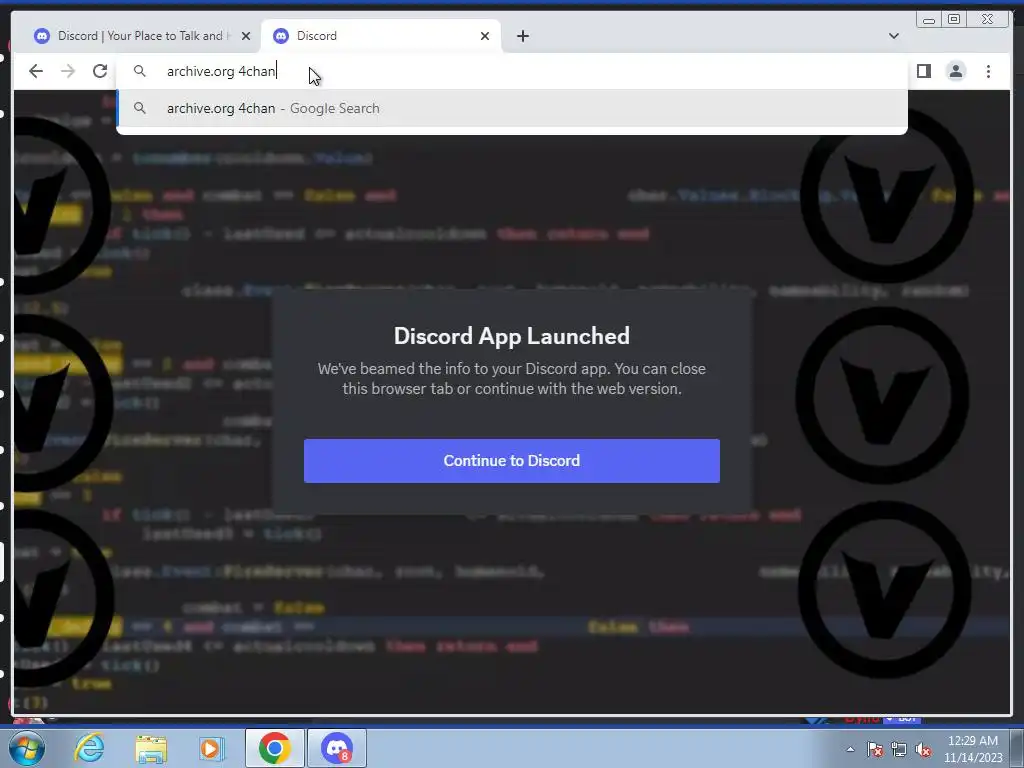Click the 'We've beamed the info' message text
The height and width of the screenshot is (768, 1024).
click(511, 379)
